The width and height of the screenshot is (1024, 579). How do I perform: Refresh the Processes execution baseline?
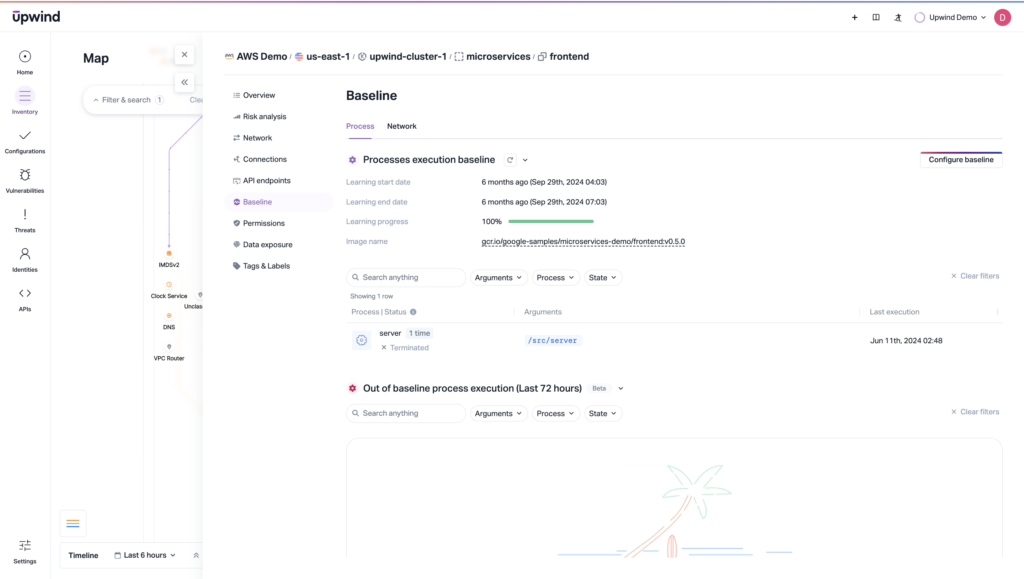pos(511,159)
